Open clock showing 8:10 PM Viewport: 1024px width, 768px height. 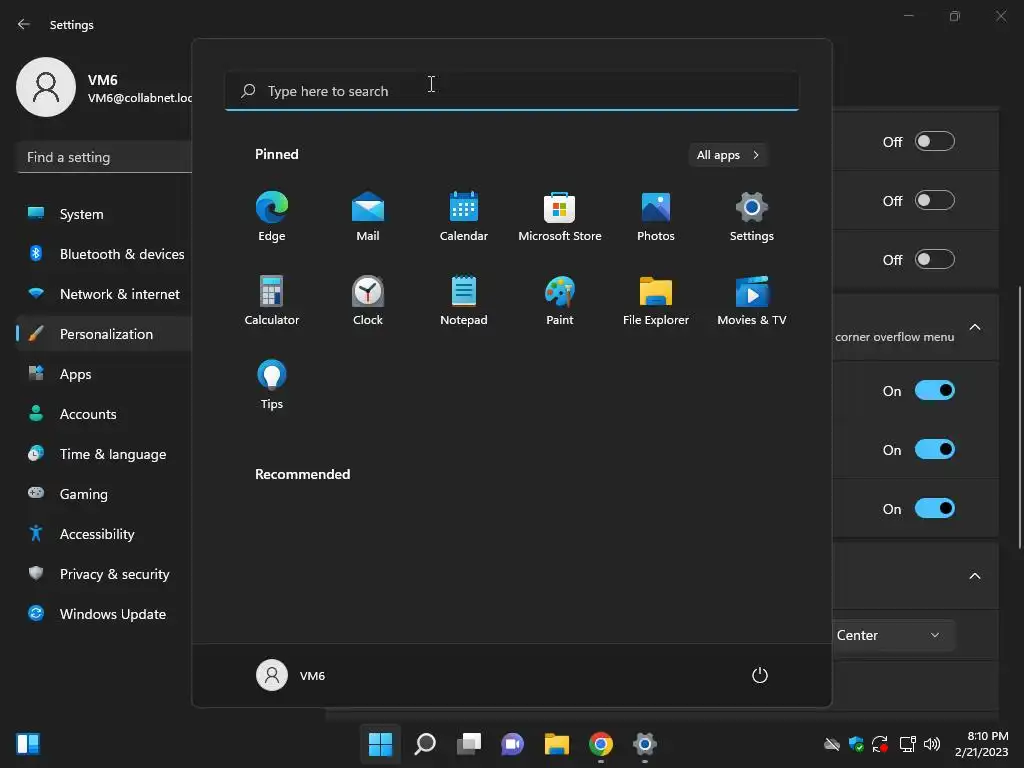pyautogui.click(x=982, y=744)
